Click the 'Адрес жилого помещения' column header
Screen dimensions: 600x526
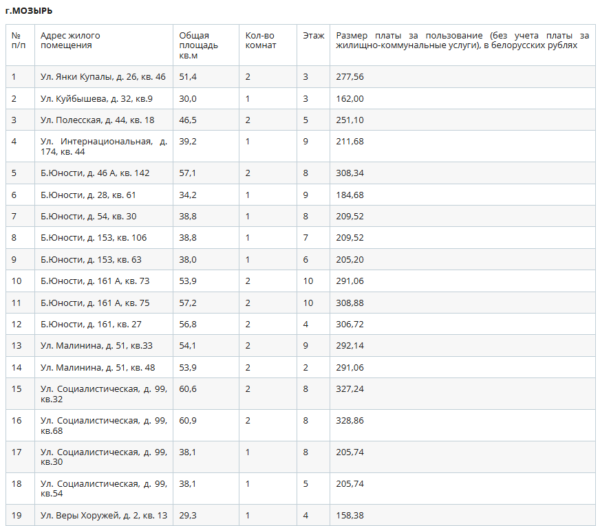click(70, 40)
